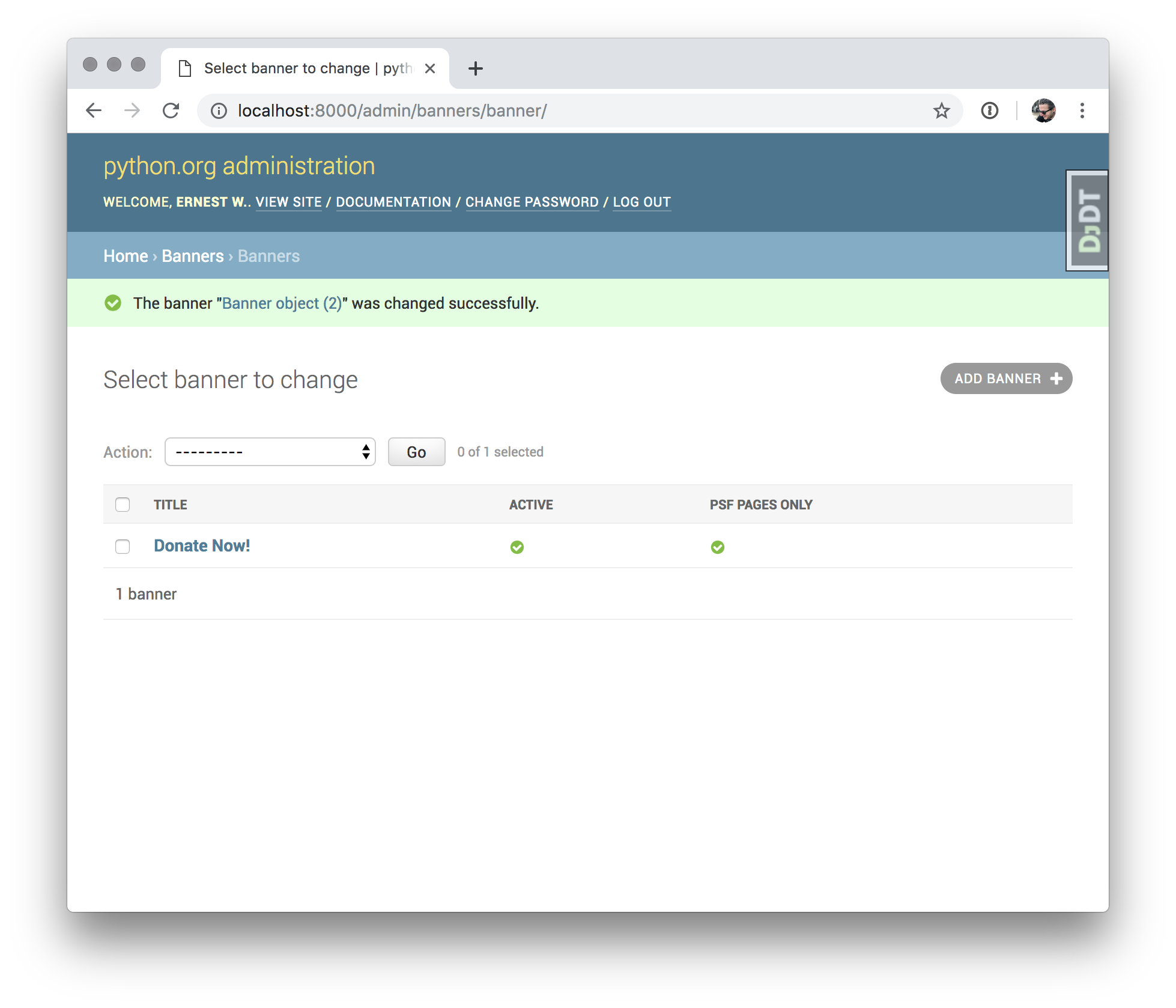Check the Donate Now! row checkbox
1176x1008 pixels.
123,547
